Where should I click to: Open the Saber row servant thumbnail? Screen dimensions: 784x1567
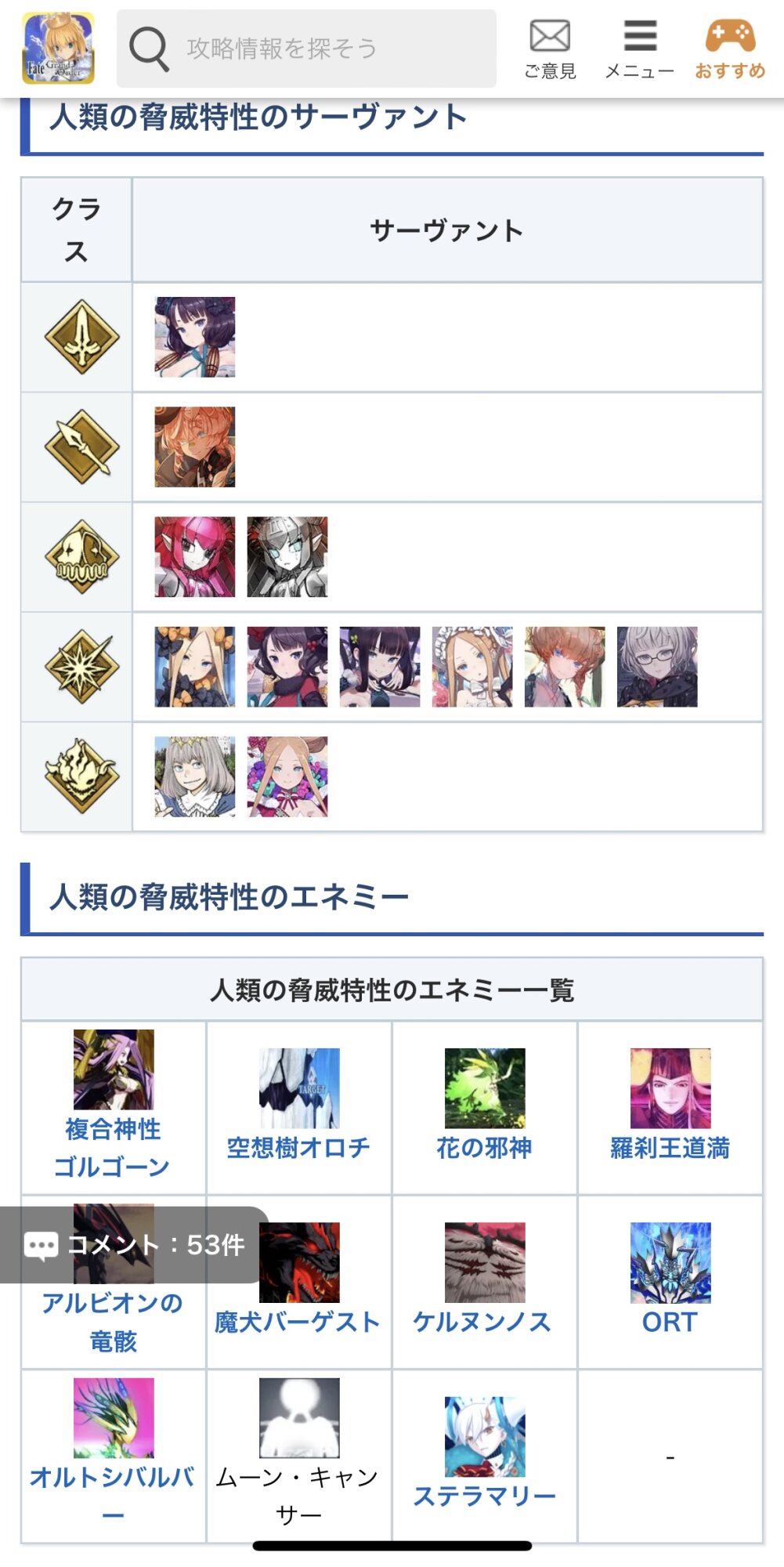click(x=195, y=337)
